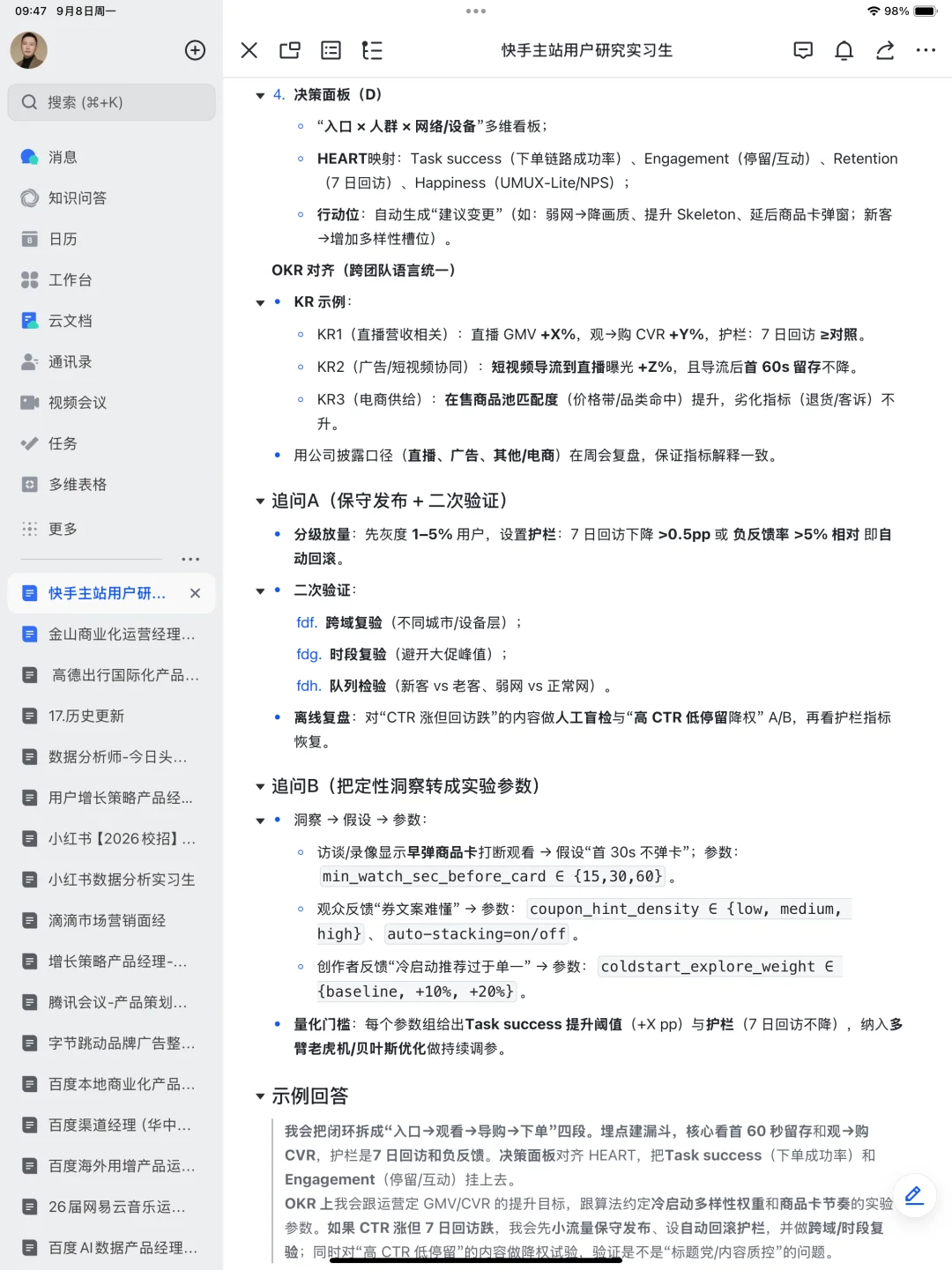Collapse the 二次验证 bullet list
This screenshot has width=952, height=1270.
click(260, 591)
